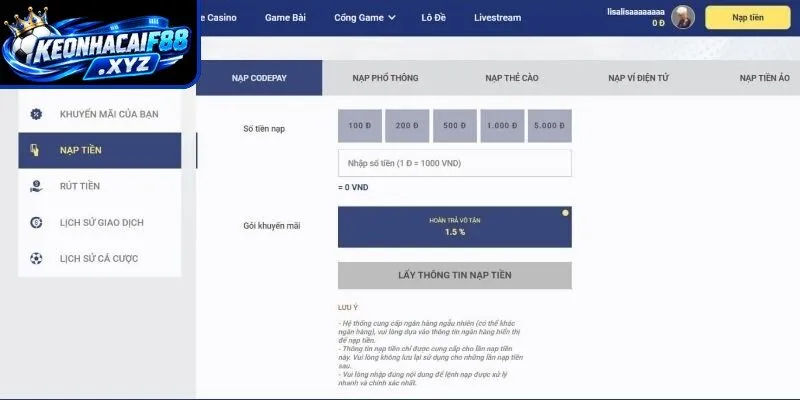Select the 100 Đ deposit amount

tap(360, 126)
